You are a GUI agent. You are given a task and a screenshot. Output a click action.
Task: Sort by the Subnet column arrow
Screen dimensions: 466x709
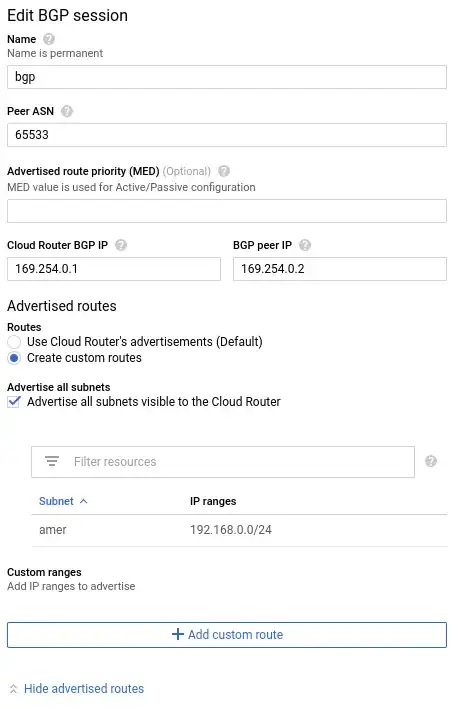point(84,501)
